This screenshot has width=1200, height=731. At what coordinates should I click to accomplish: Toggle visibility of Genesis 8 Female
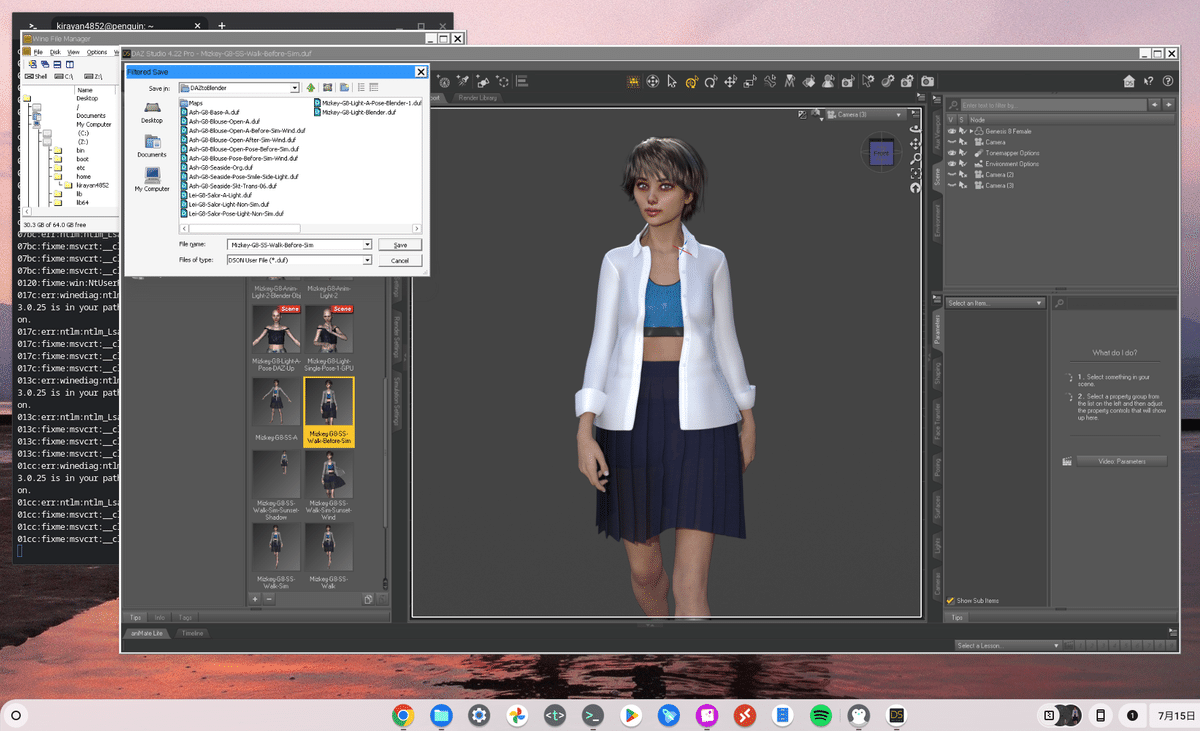[x=951, y=131]
